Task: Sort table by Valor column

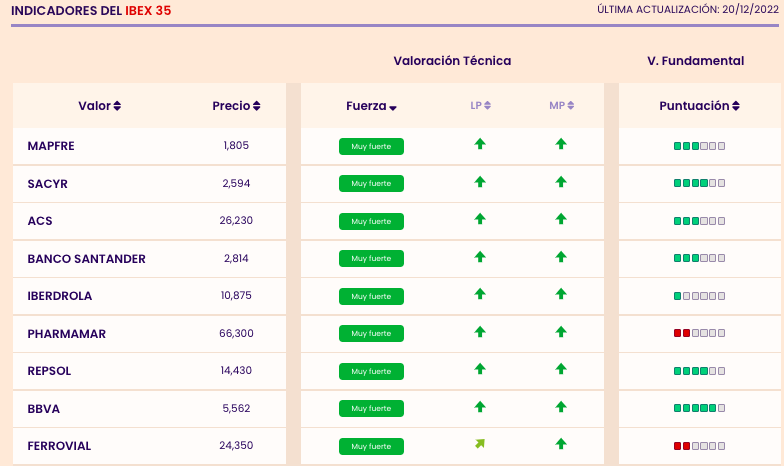Action: [x=100, y=106]
